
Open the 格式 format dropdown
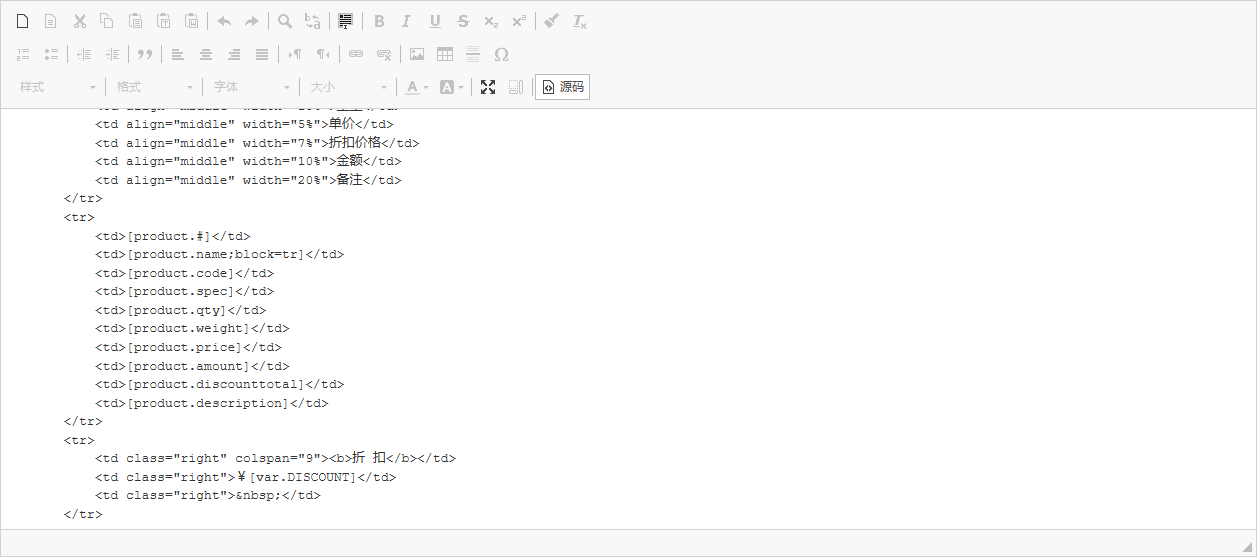155,87
